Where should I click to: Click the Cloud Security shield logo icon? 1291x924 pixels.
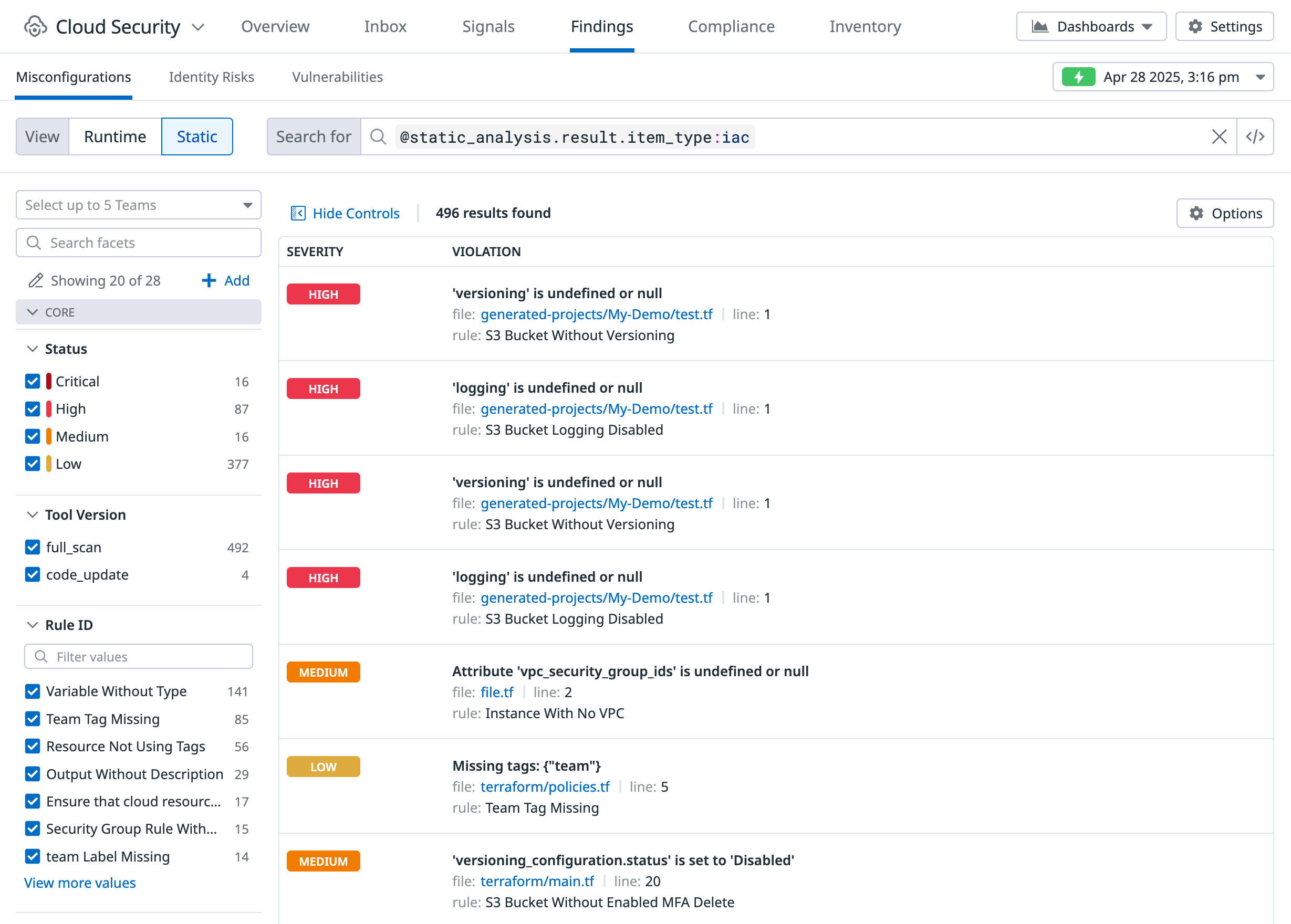tap(35, 27)
